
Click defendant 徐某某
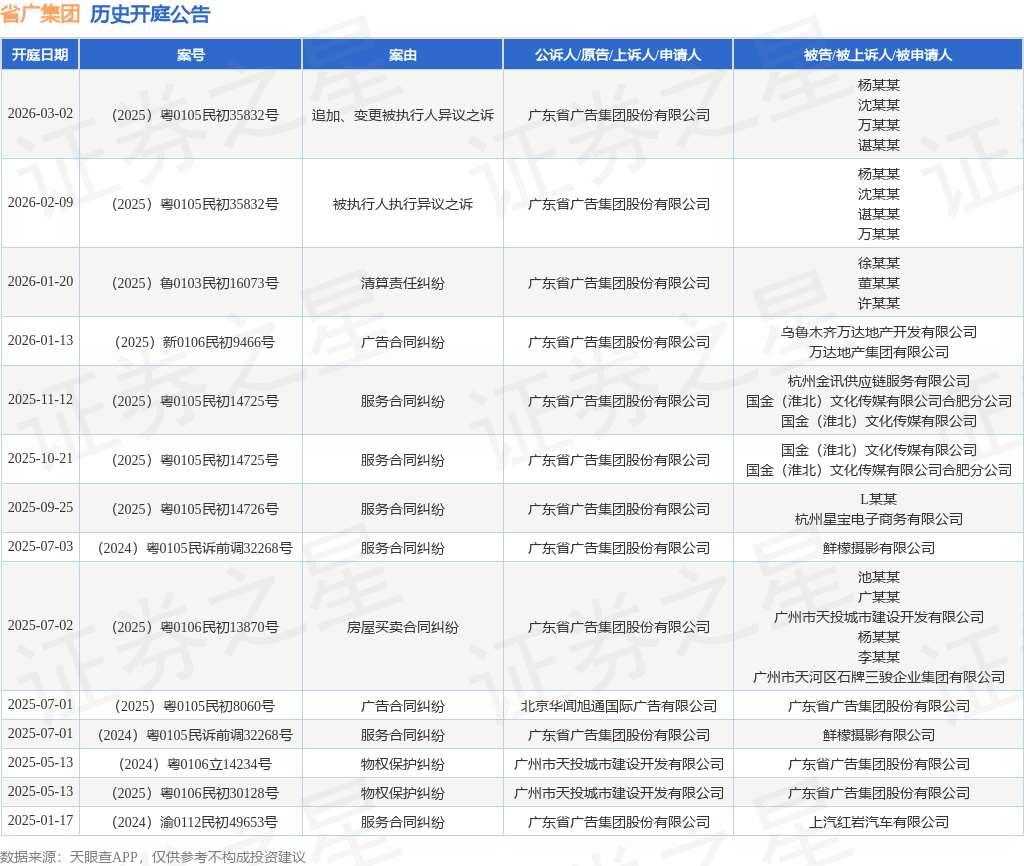point(878,263)
